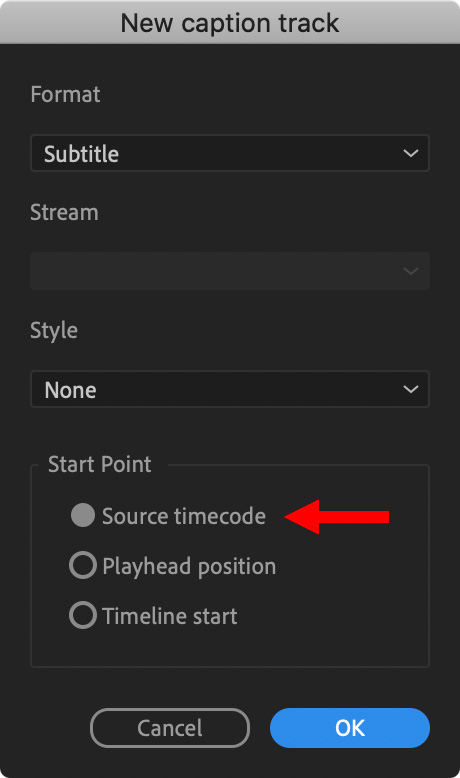460x778 pixels.
Task: Click the chevron arrow in Format combo box
Action: [410, 153]
